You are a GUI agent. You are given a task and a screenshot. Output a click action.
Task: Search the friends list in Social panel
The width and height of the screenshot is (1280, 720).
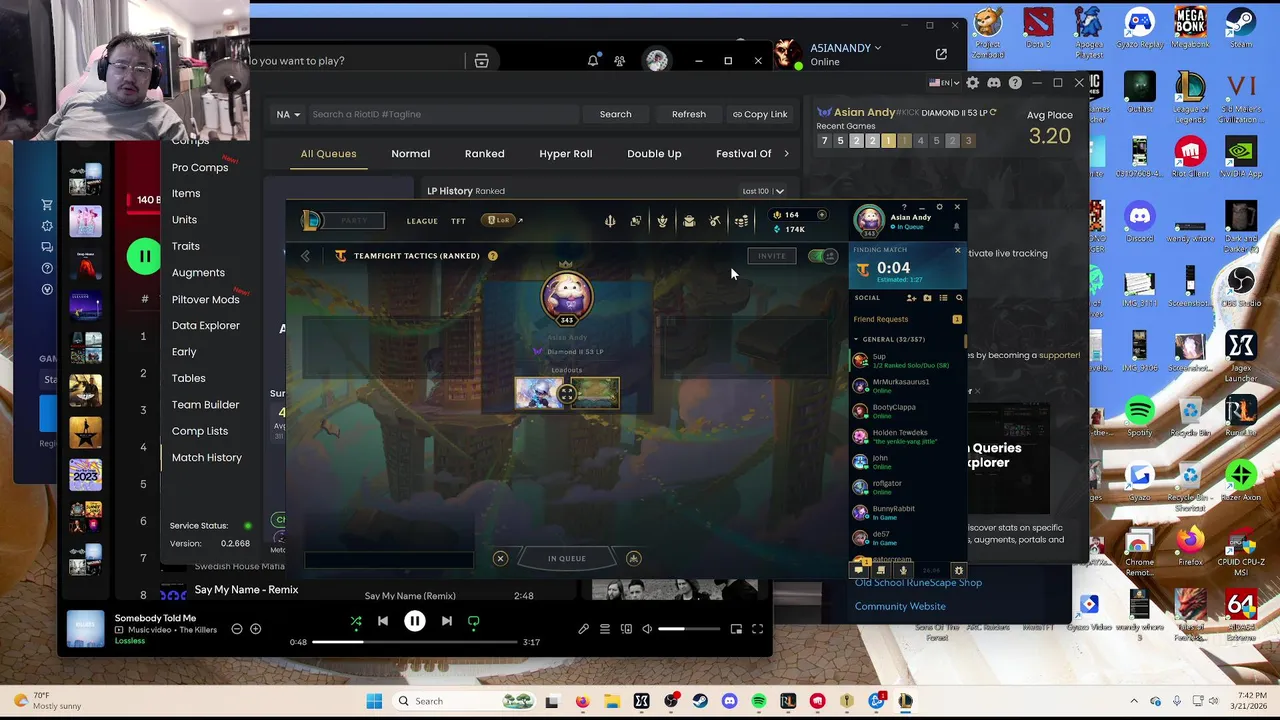click(959, 298)
